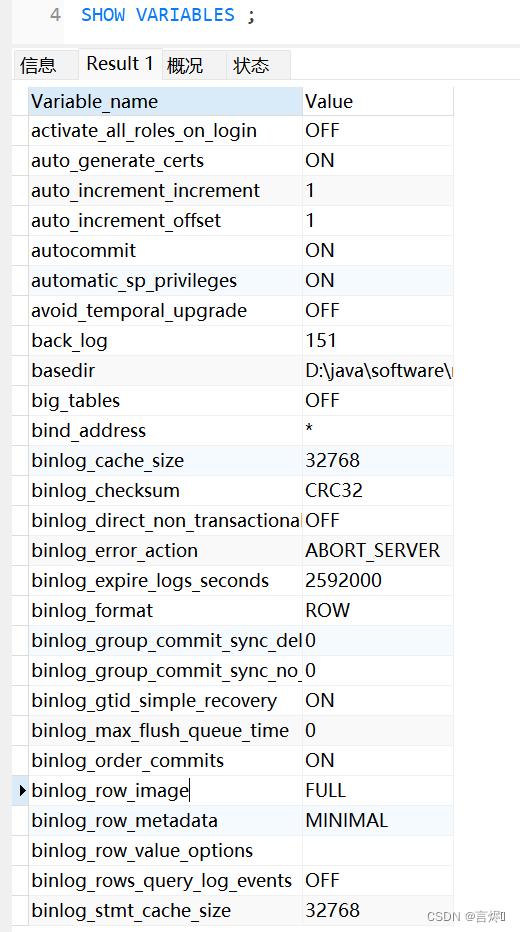The width and height of the screenshot is (520, 932).
Task: Click the value 151 for back_log
Action: 378,341
